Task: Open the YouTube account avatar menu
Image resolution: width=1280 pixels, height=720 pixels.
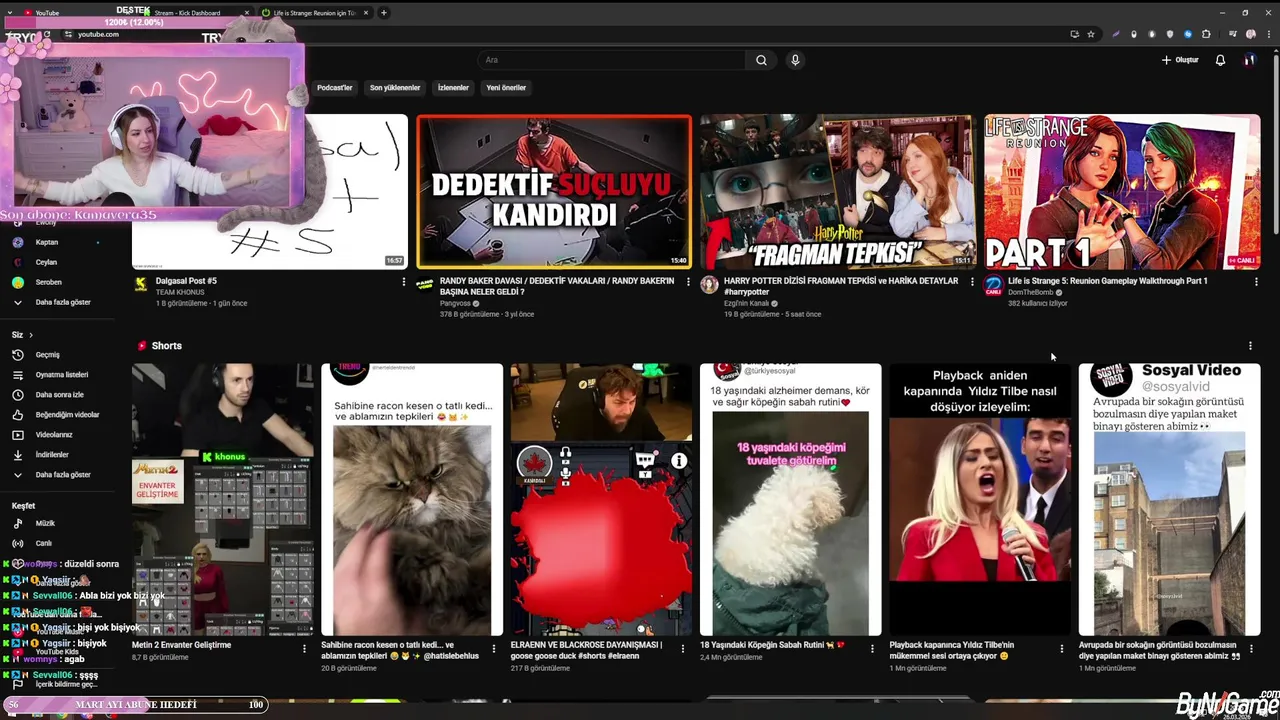Action: tap(1249, 60)
